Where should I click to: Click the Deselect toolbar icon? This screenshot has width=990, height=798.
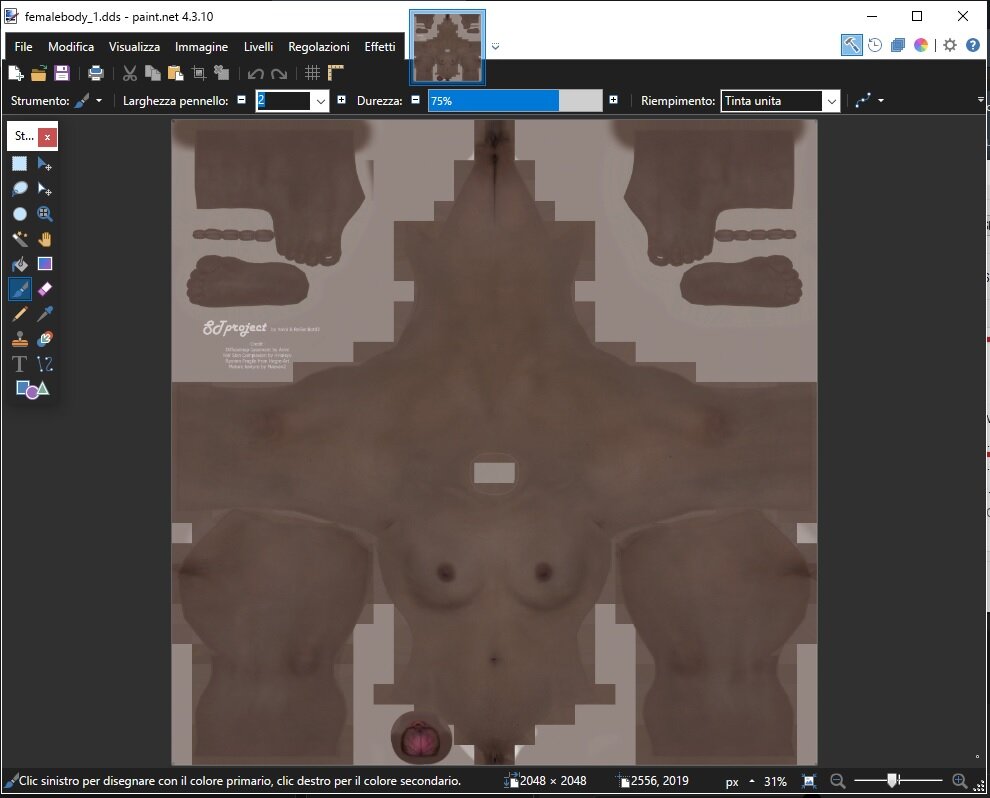coord(221,73)
